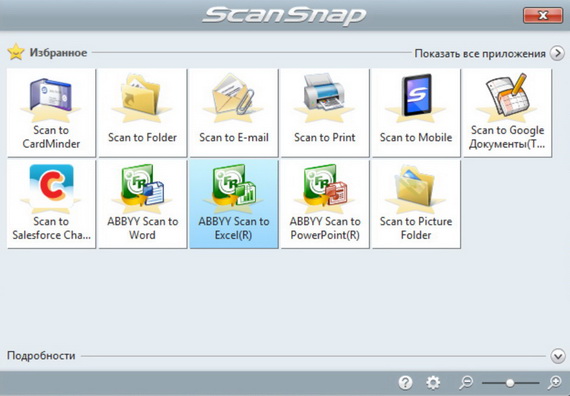Open settings gear icon
The width and height of the screenshot is (570, 396).
pos(433,382)
